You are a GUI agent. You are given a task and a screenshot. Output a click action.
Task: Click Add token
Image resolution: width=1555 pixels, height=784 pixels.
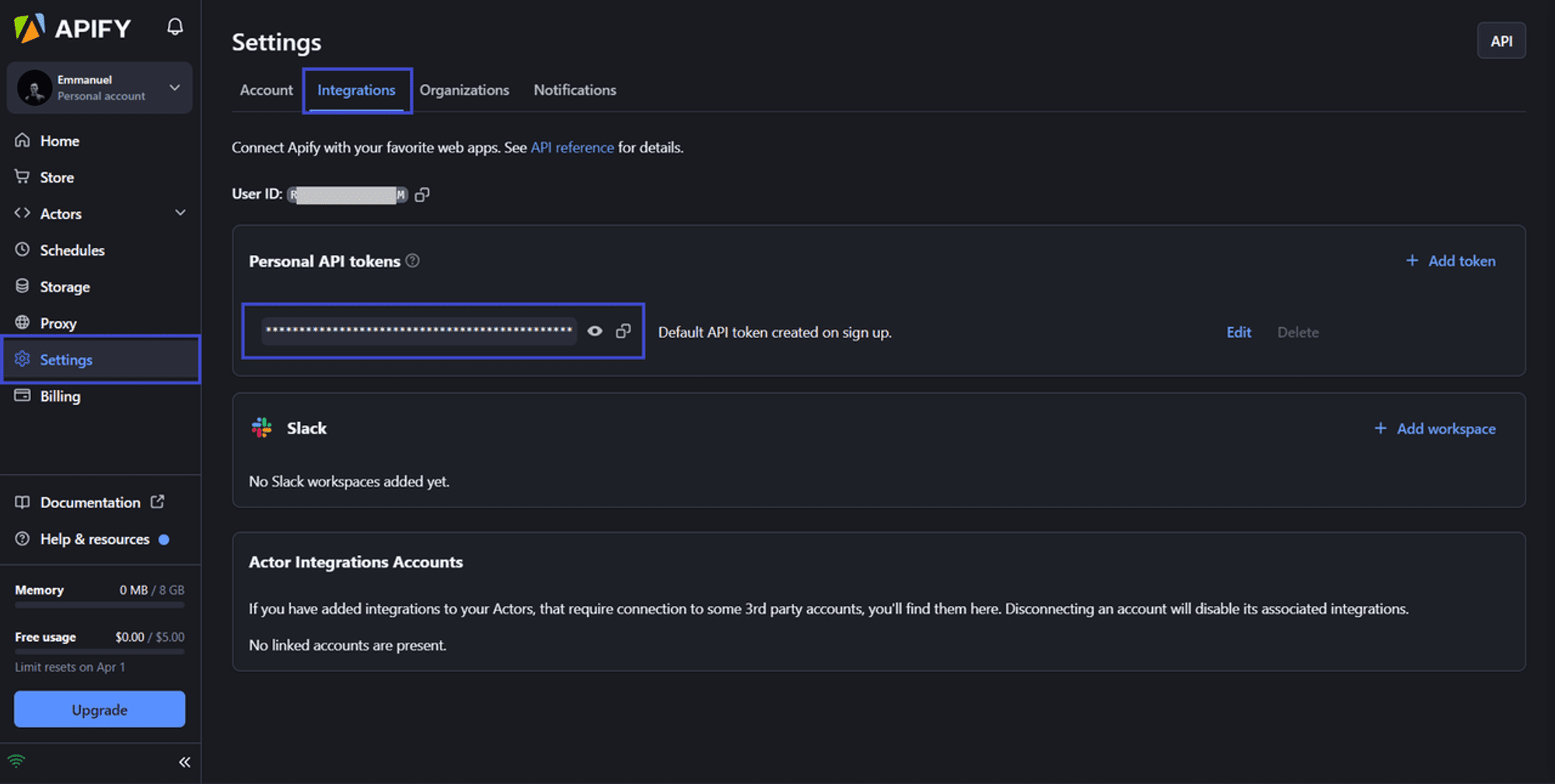[x=1451, y=261]
